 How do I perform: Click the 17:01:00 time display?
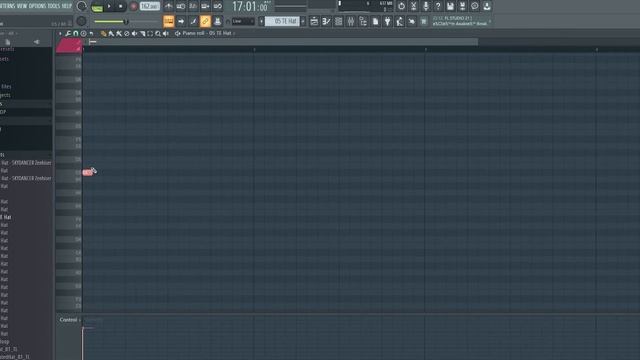click(x=251, y=7)
